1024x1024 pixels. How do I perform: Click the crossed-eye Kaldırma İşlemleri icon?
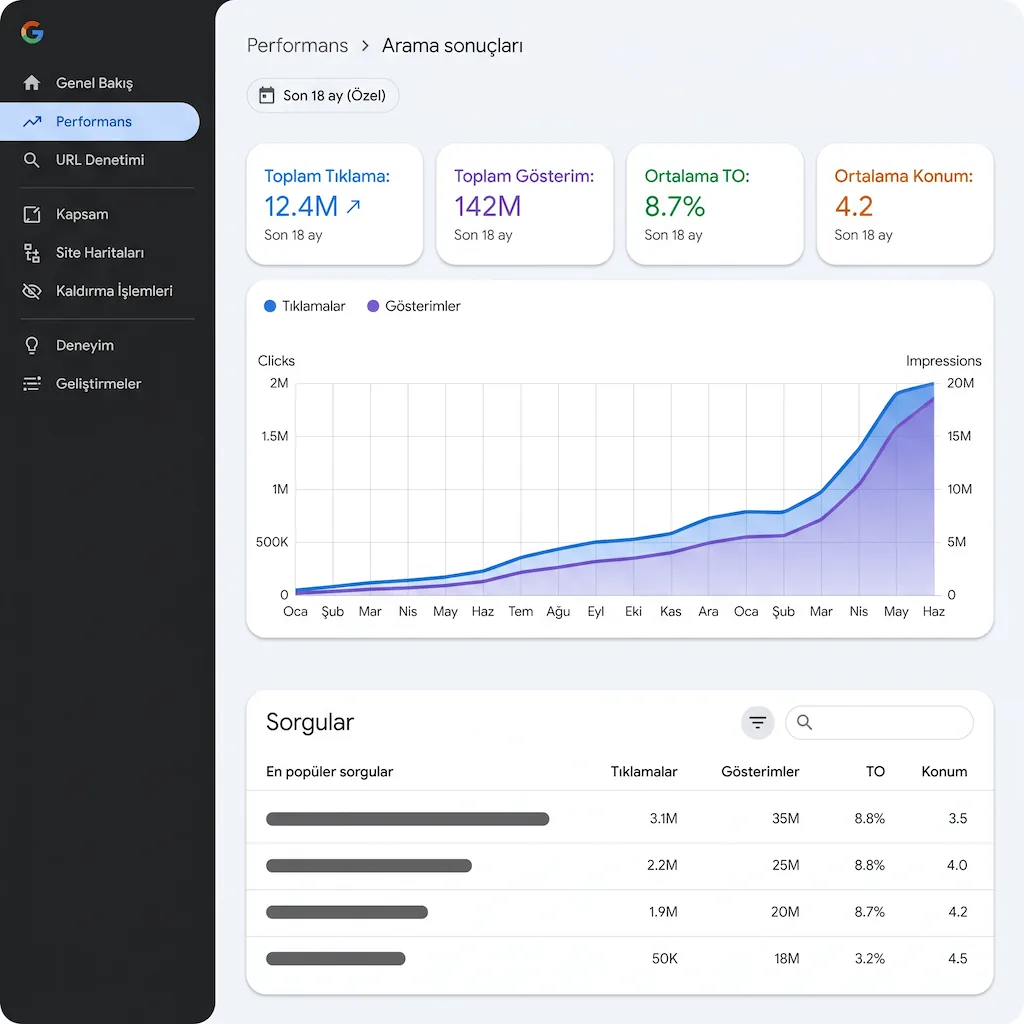[x=32, y=291]
